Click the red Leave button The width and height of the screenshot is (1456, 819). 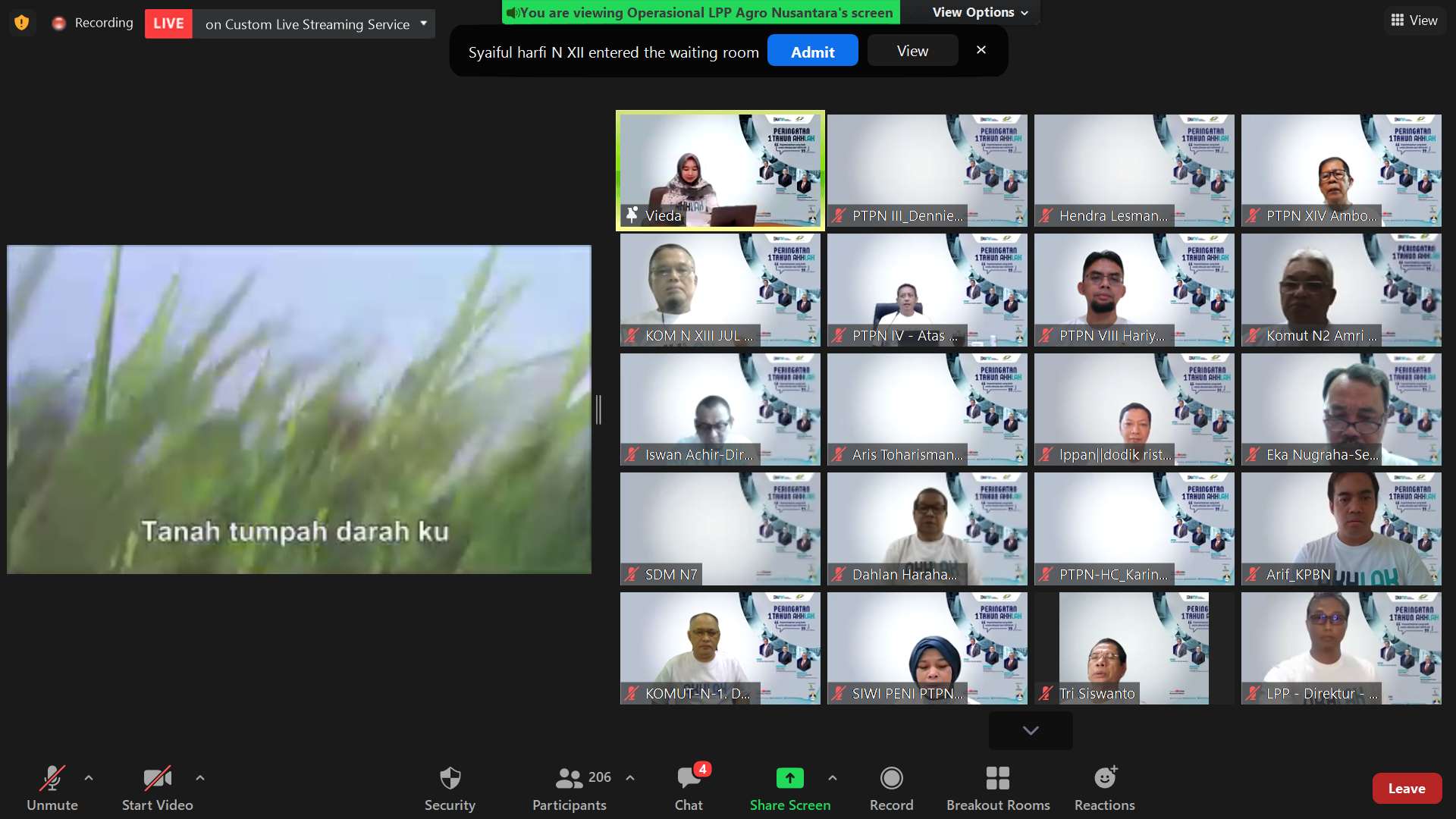click(x=1406, y=789)
